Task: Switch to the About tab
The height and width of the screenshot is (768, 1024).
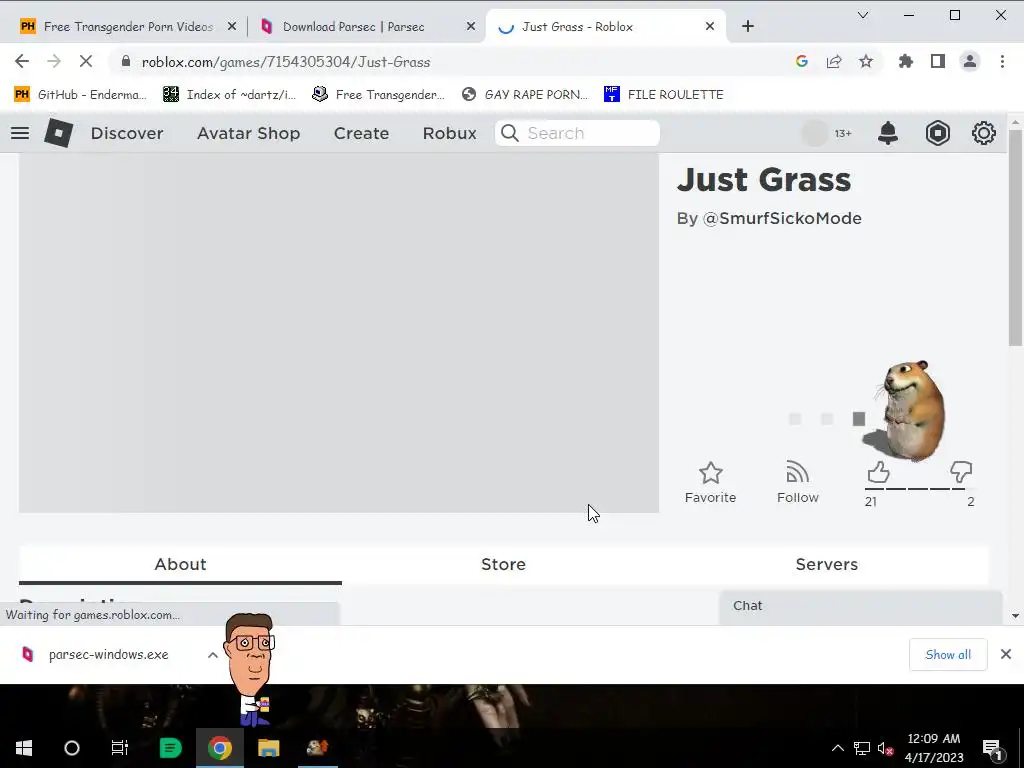Action: pyautogui.click(x=180, y=564)
